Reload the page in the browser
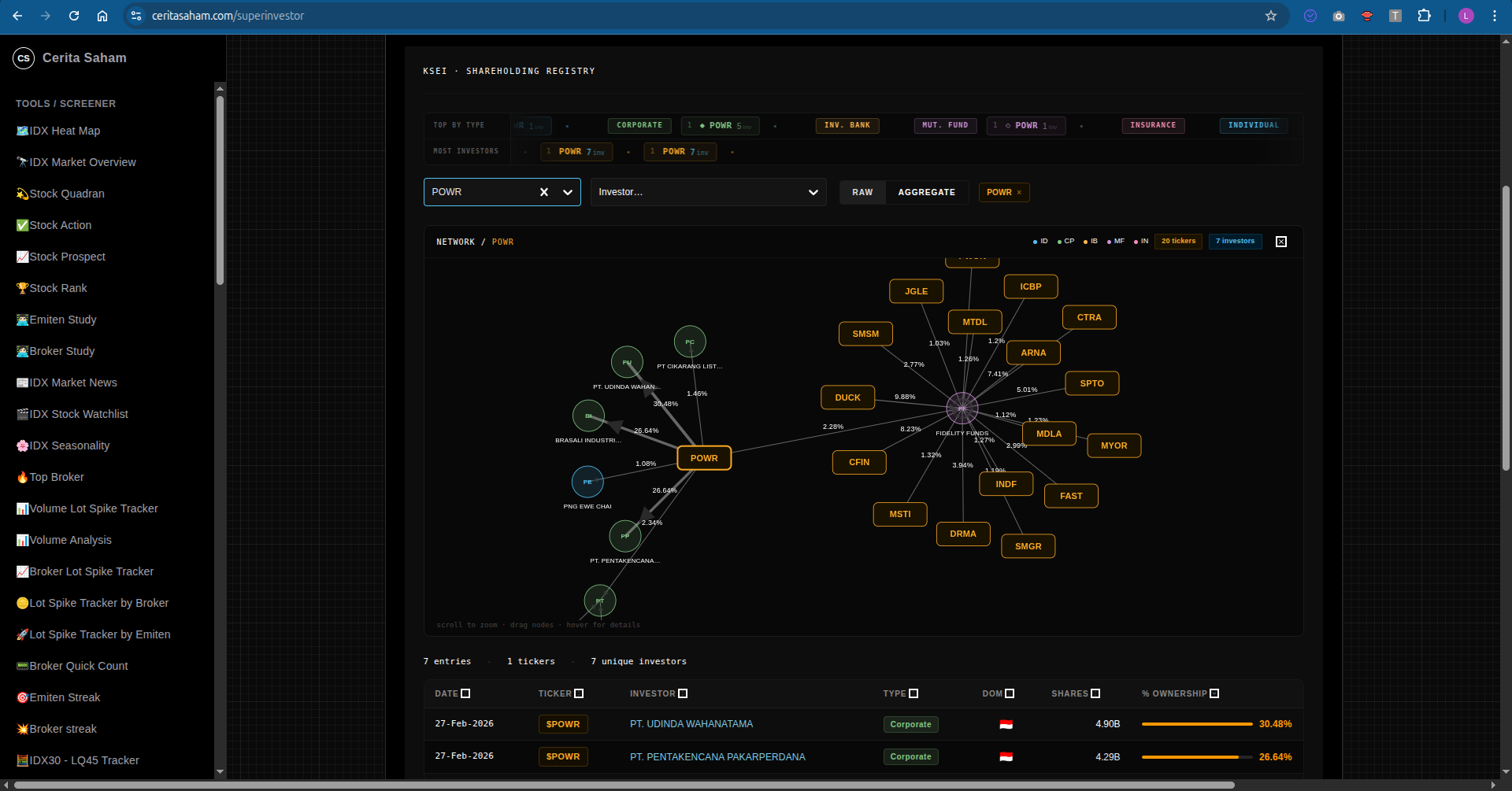This screenshot has height=791, width=1512. coord(74,16)
